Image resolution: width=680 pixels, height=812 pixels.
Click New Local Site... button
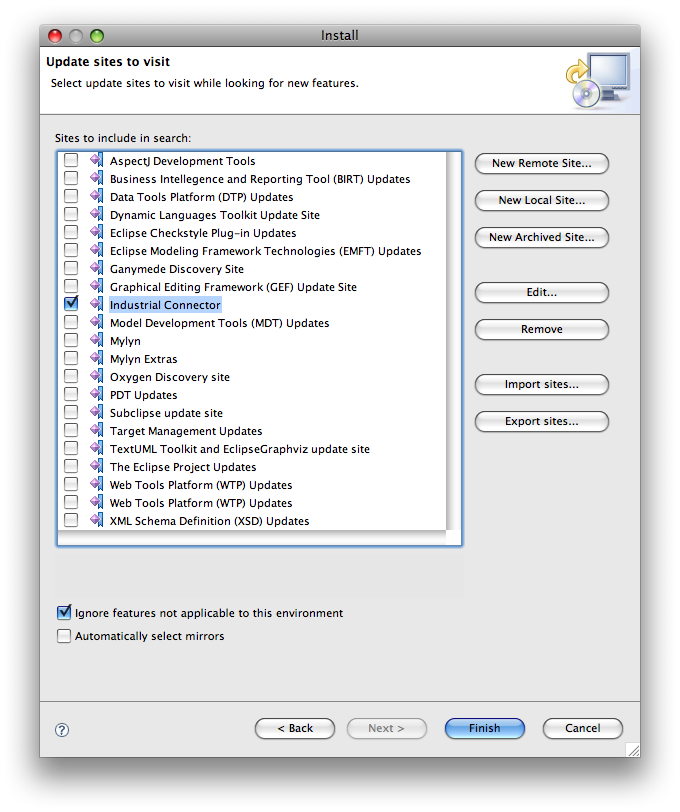542,200
